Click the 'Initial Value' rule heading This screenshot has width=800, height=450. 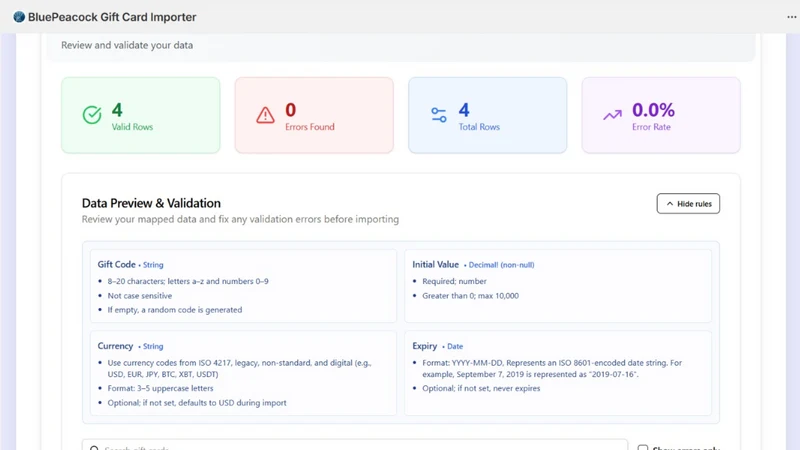pos(435,264)
